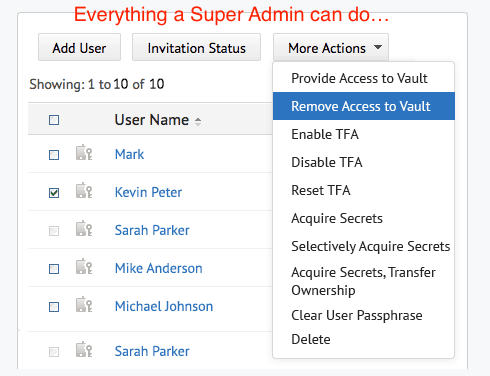Select Selectively Acquire Secrets
The width and height of the screenshot is (490, 376).
tap(364, 246)
